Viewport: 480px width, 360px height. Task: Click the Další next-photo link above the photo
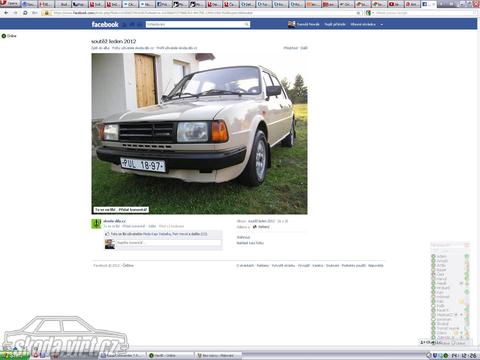(304, 48)
